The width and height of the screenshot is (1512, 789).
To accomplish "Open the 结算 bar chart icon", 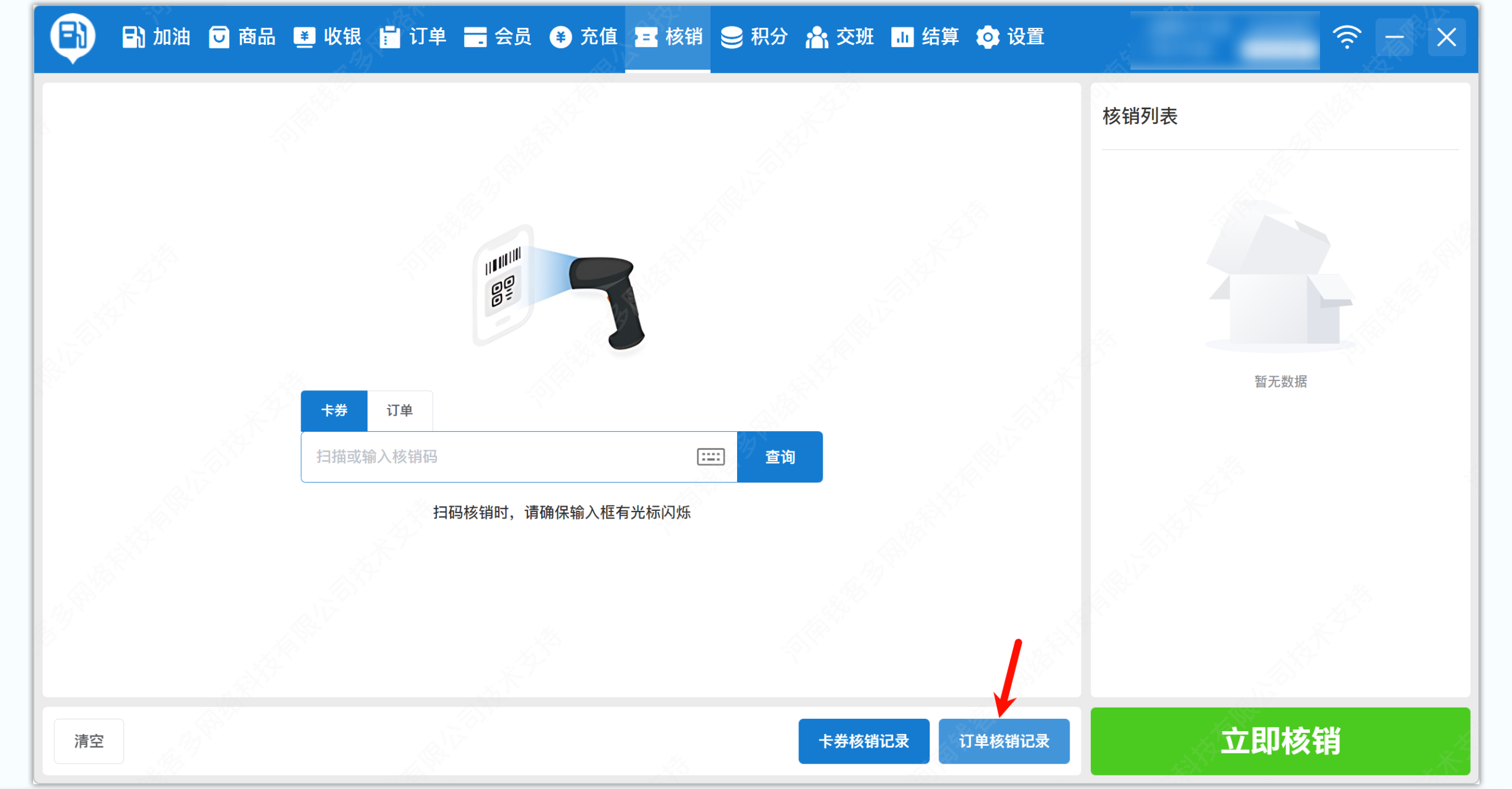I will click(x=902, y=37).
